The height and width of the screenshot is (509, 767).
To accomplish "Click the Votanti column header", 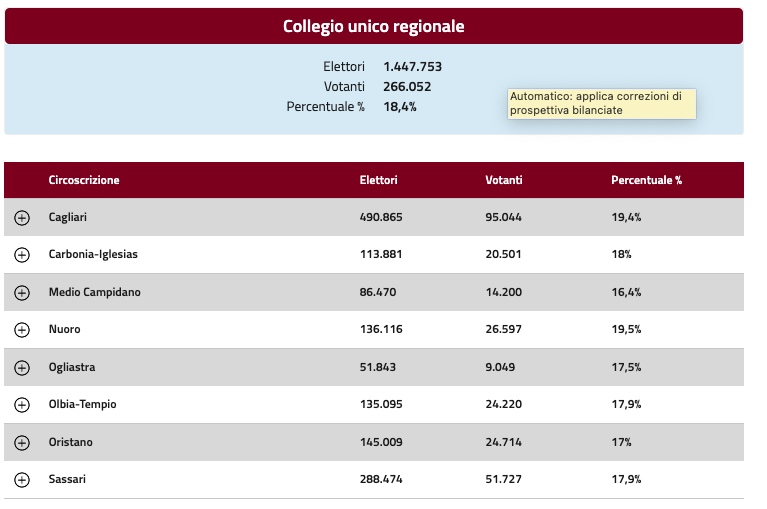I will tap(503, 180).
